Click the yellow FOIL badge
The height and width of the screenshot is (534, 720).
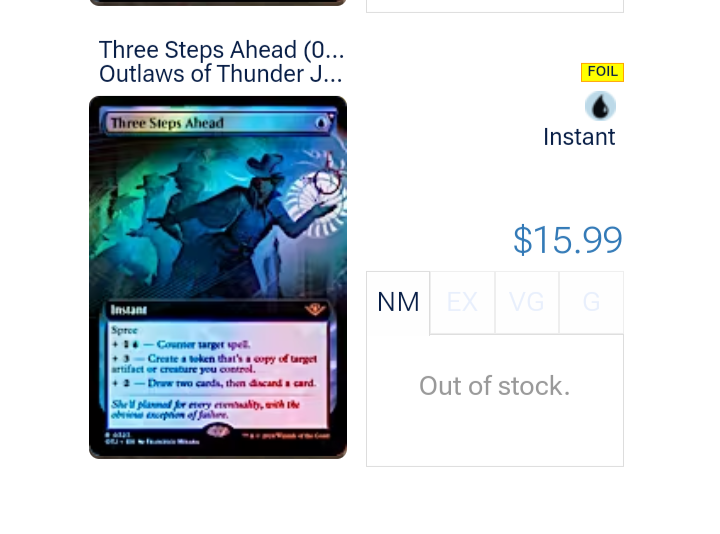[x=602, y=72]
